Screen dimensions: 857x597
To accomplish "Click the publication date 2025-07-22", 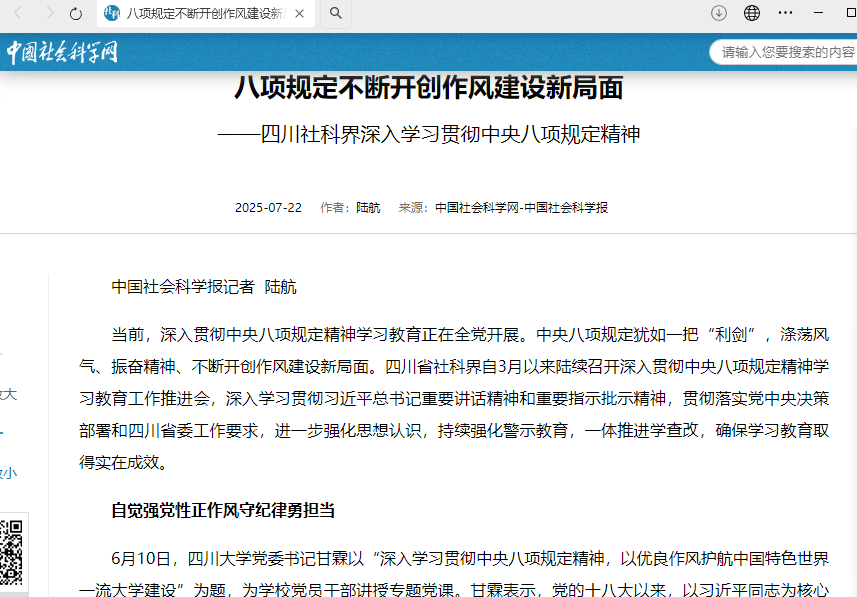I will coord(268,208).
